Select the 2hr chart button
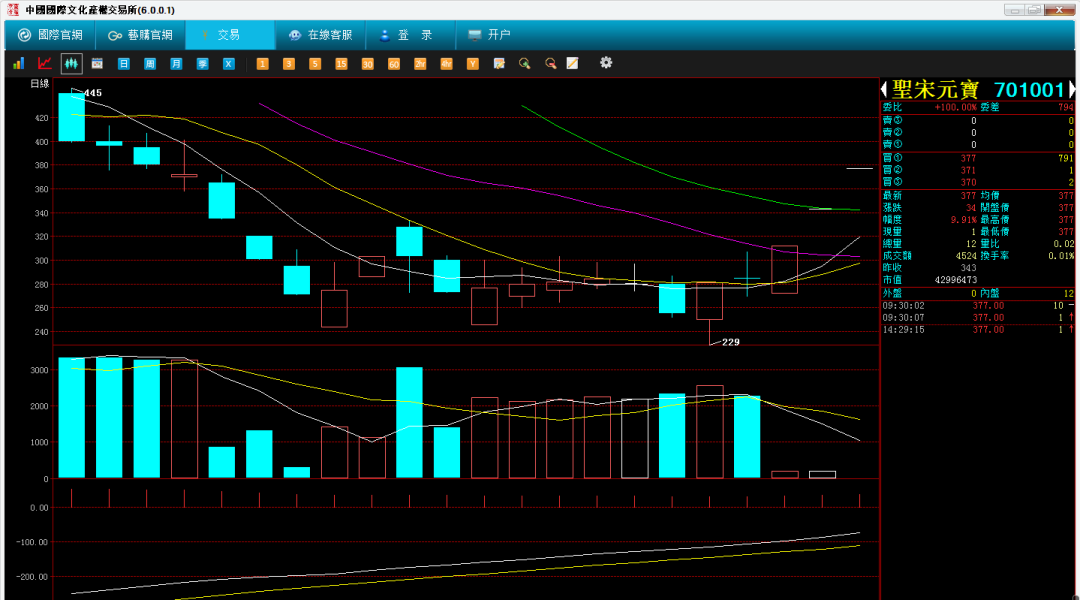 click(x=419, y=63)
